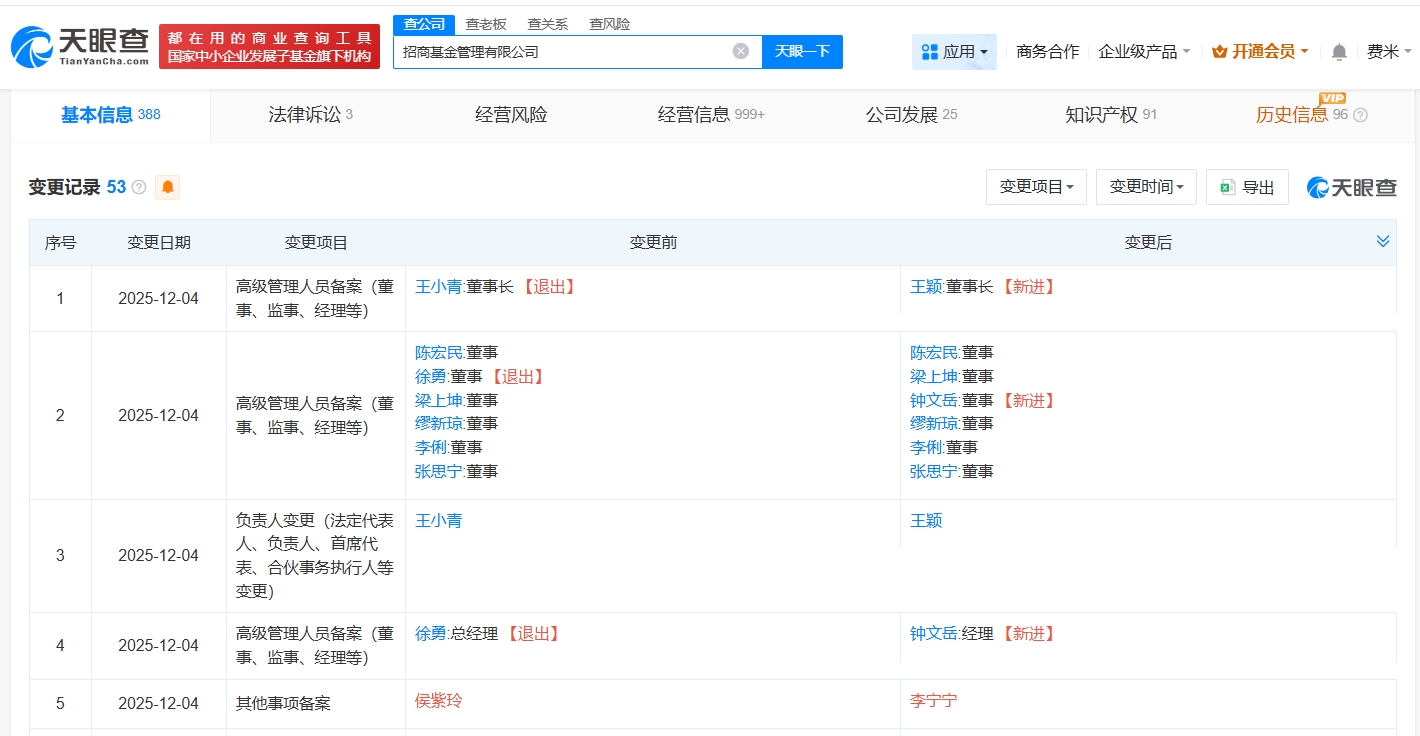Click 梁上坤 in the 变更前 column
The width and height of the screenshot is (1420, 736).
[x=439, y=401]
